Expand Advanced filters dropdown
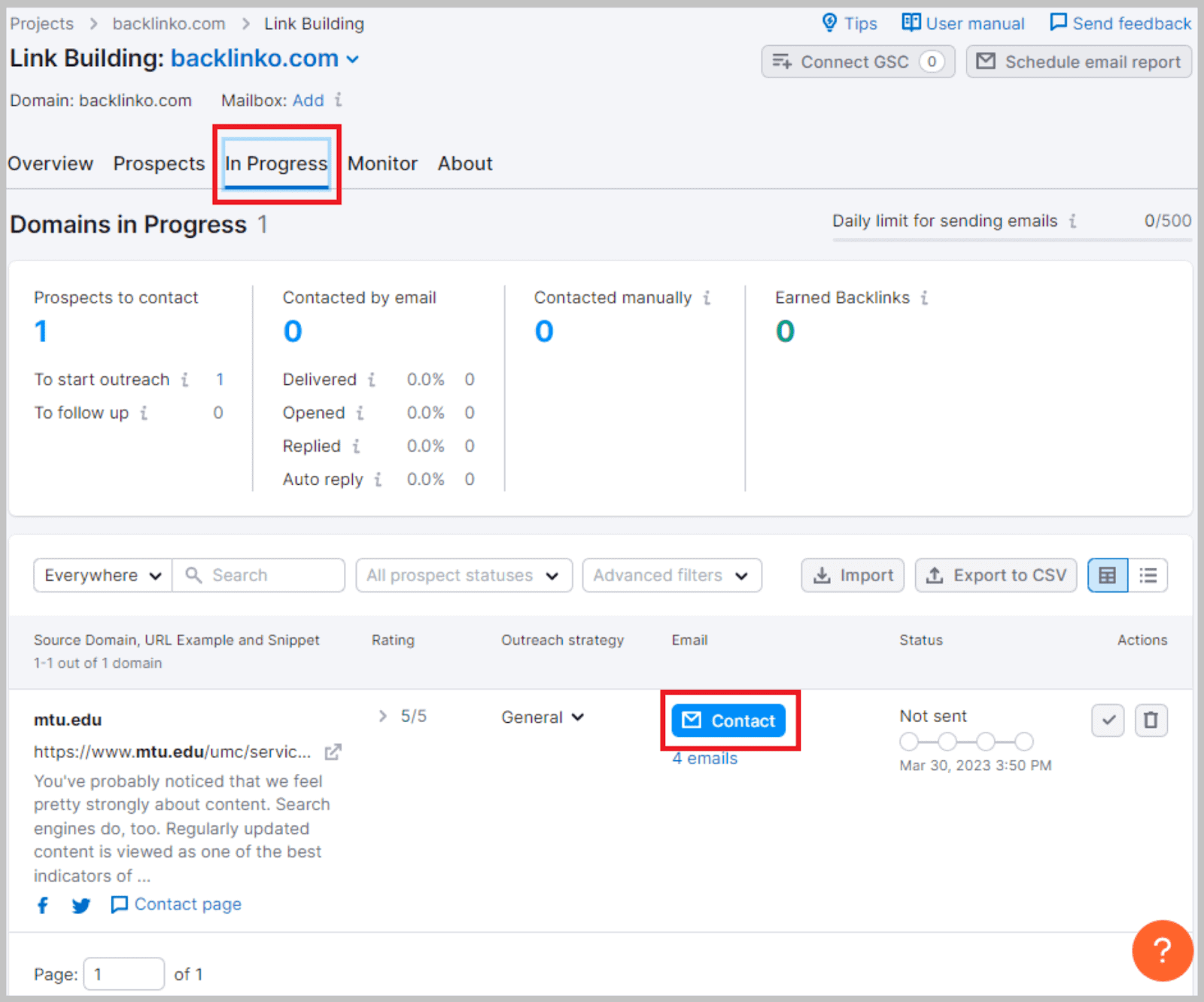 pos(672,575)
